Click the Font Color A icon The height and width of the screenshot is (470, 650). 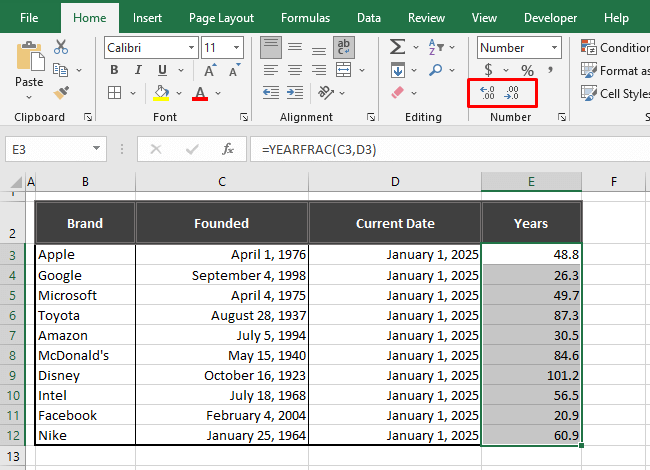tap(200, 93)
